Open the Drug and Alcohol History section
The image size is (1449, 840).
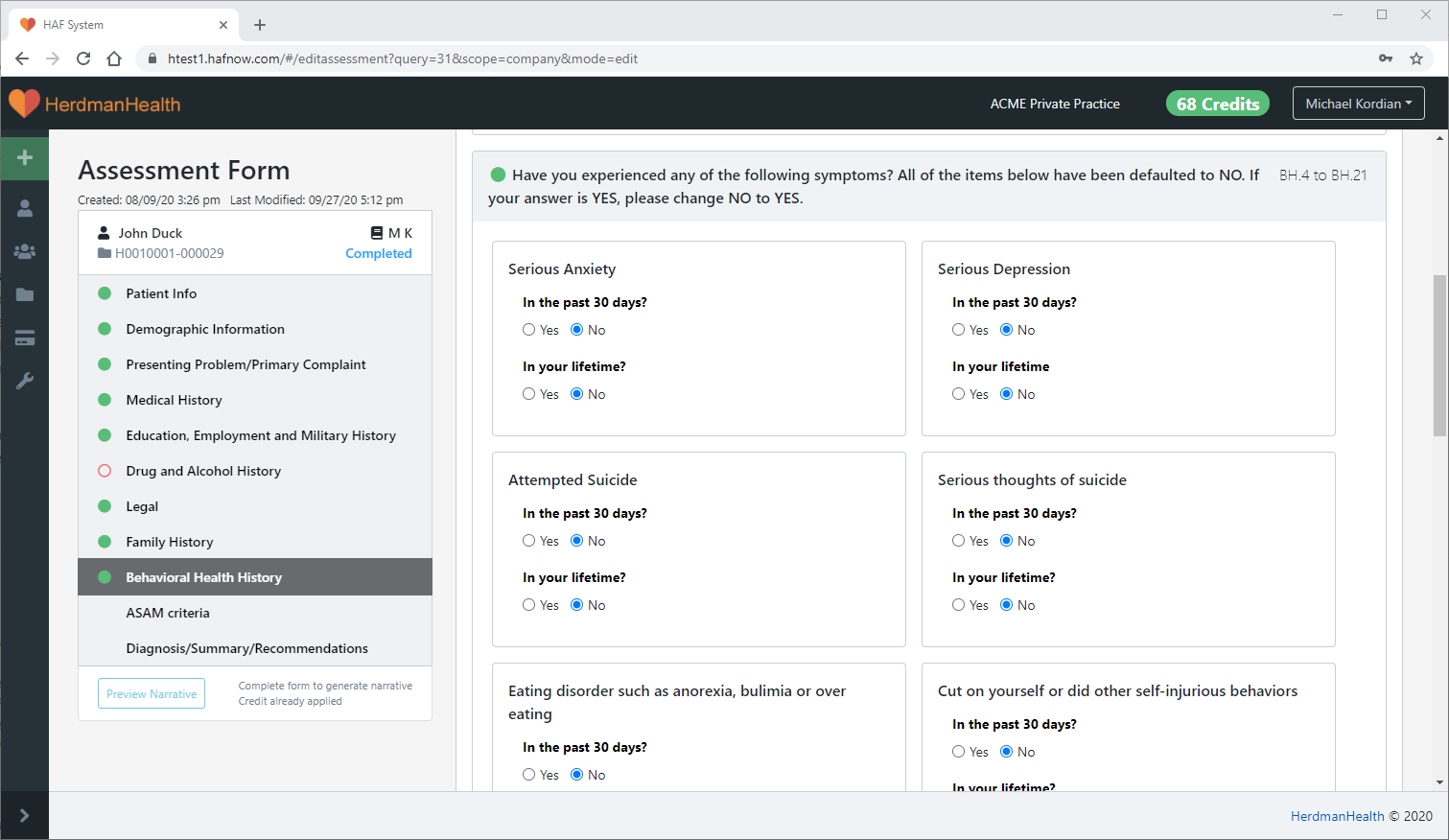tap(203, 471)
